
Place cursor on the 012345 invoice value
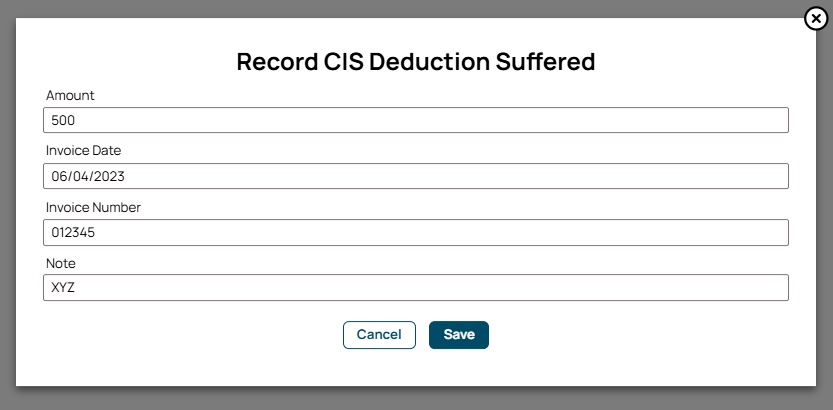tap(73, 233)
